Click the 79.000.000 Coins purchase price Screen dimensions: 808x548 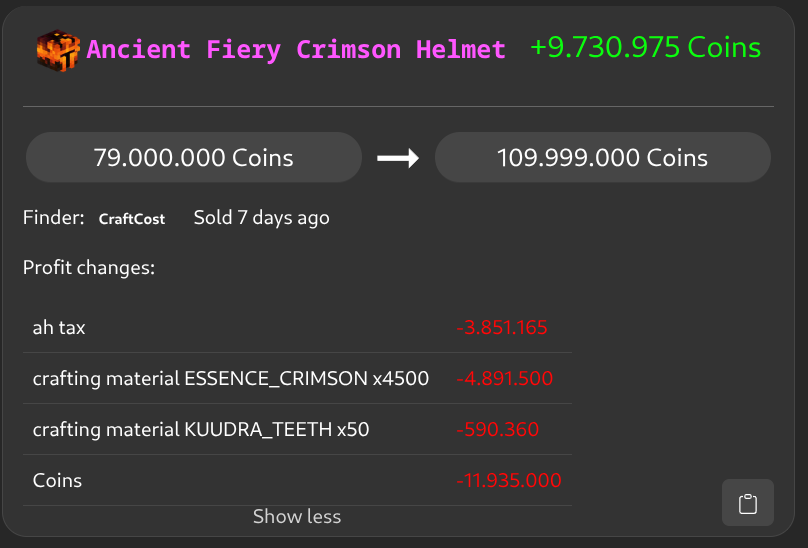(193, 158)
